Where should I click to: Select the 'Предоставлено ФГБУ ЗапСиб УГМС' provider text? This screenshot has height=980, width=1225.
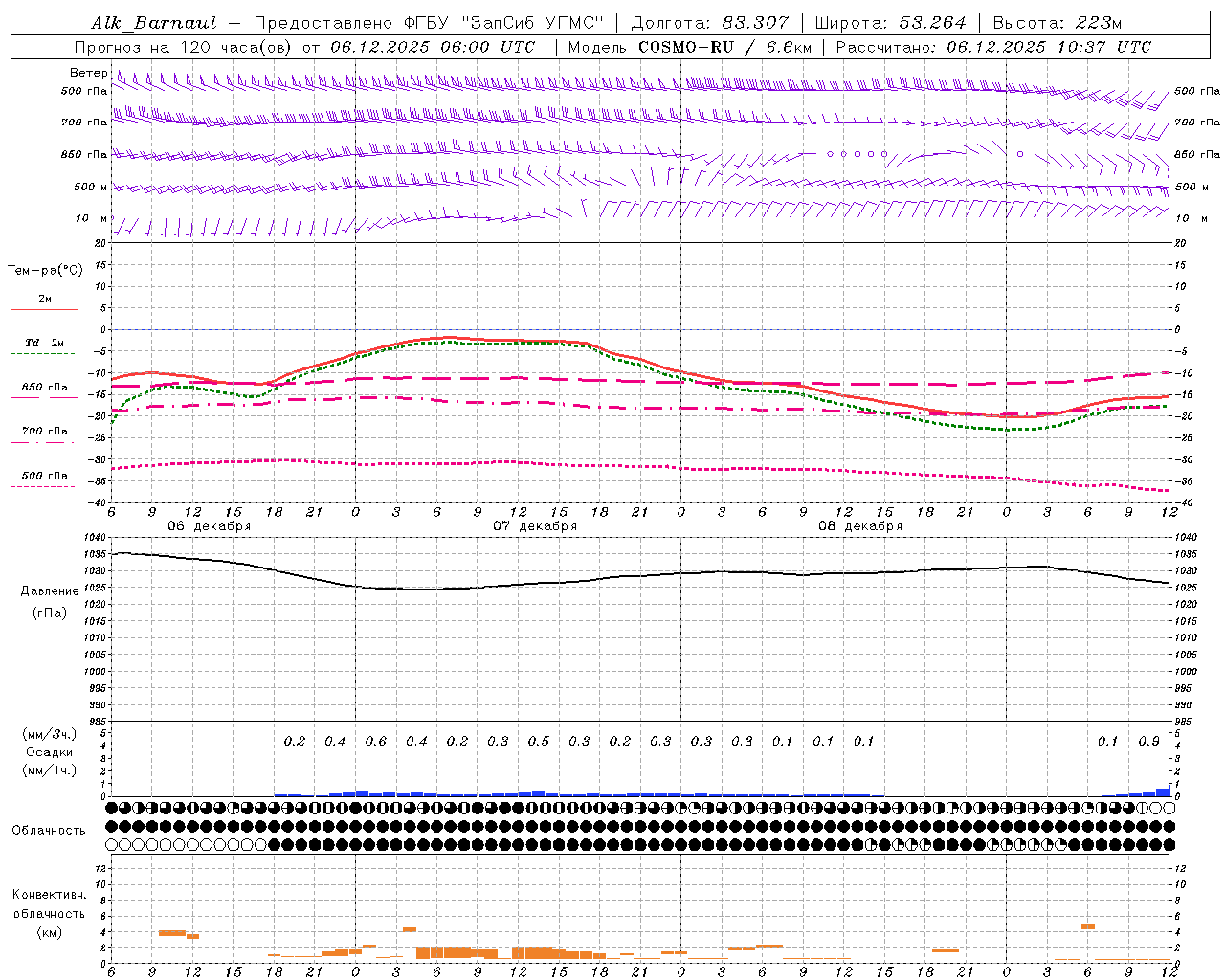pos(429,23)
